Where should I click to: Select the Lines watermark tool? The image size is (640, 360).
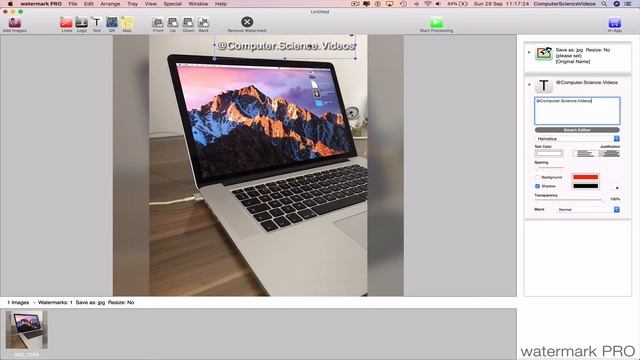click(x=66, y=22)
